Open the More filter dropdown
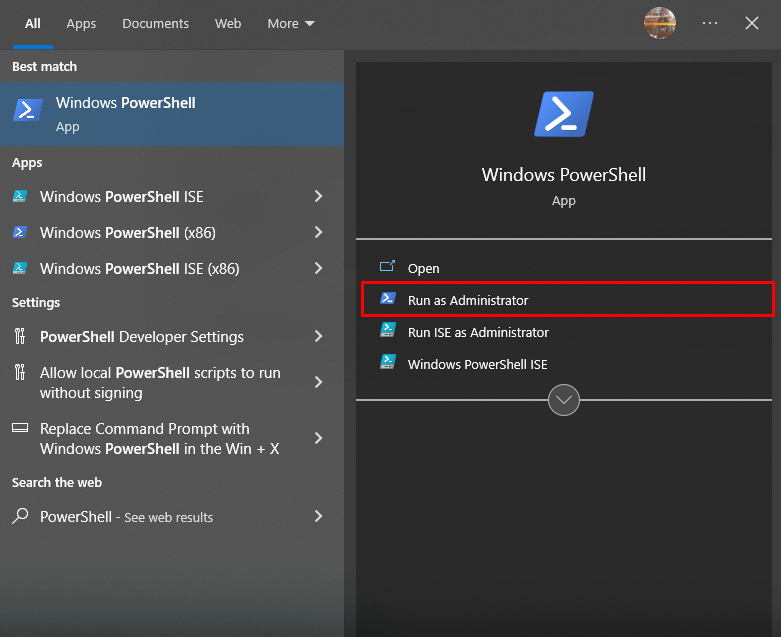The image size is (781, 637). click(x=291, y=23)
